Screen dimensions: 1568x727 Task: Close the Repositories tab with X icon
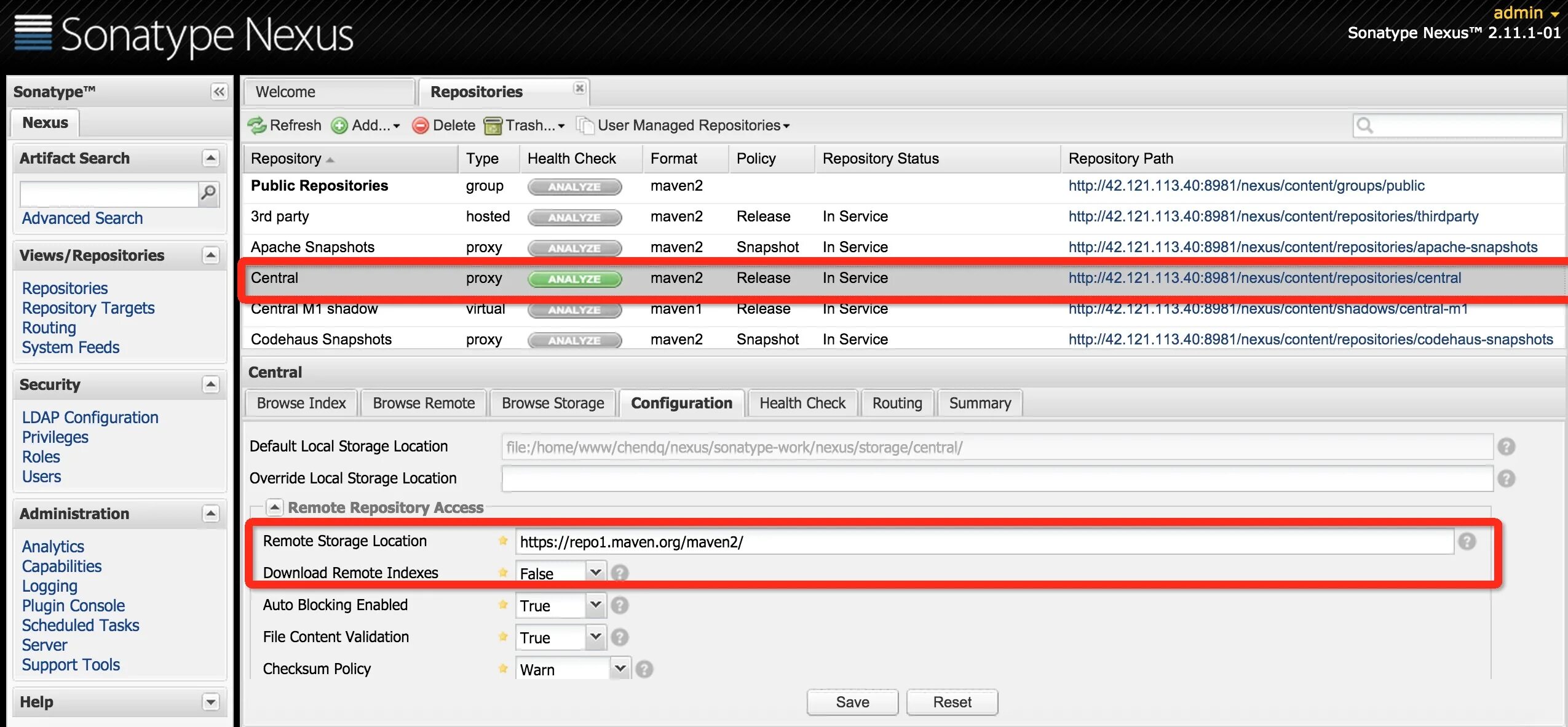[x=579, y=88]
